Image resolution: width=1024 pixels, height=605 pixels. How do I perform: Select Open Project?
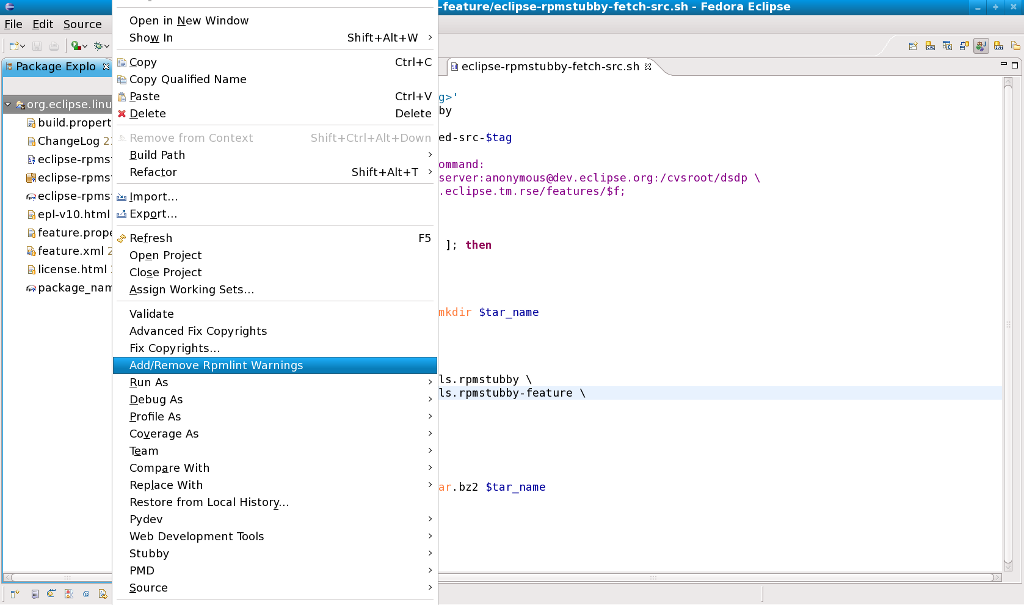tap(275, 255)
